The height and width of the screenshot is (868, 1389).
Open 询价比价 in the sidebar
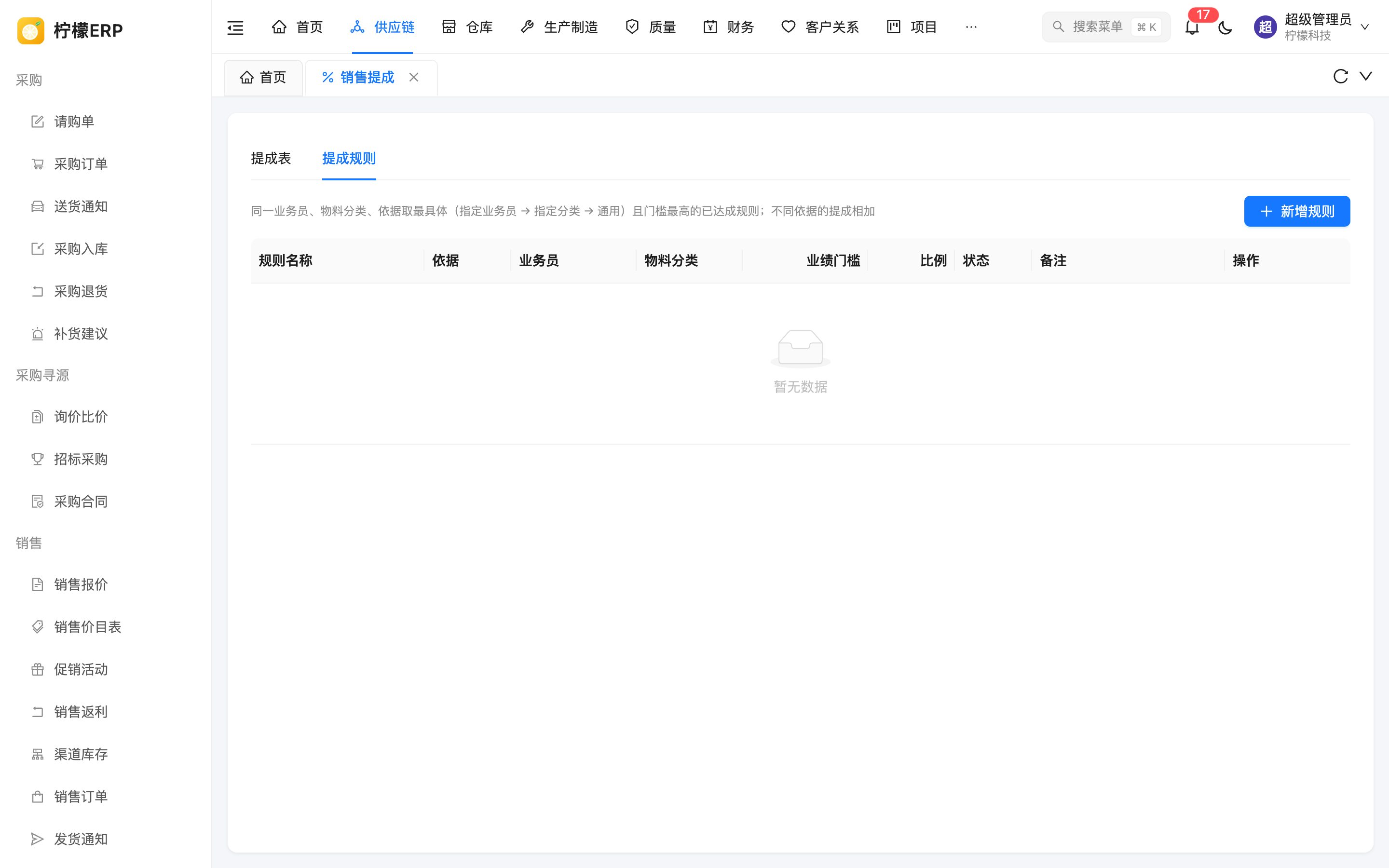(x=106, y=417)
